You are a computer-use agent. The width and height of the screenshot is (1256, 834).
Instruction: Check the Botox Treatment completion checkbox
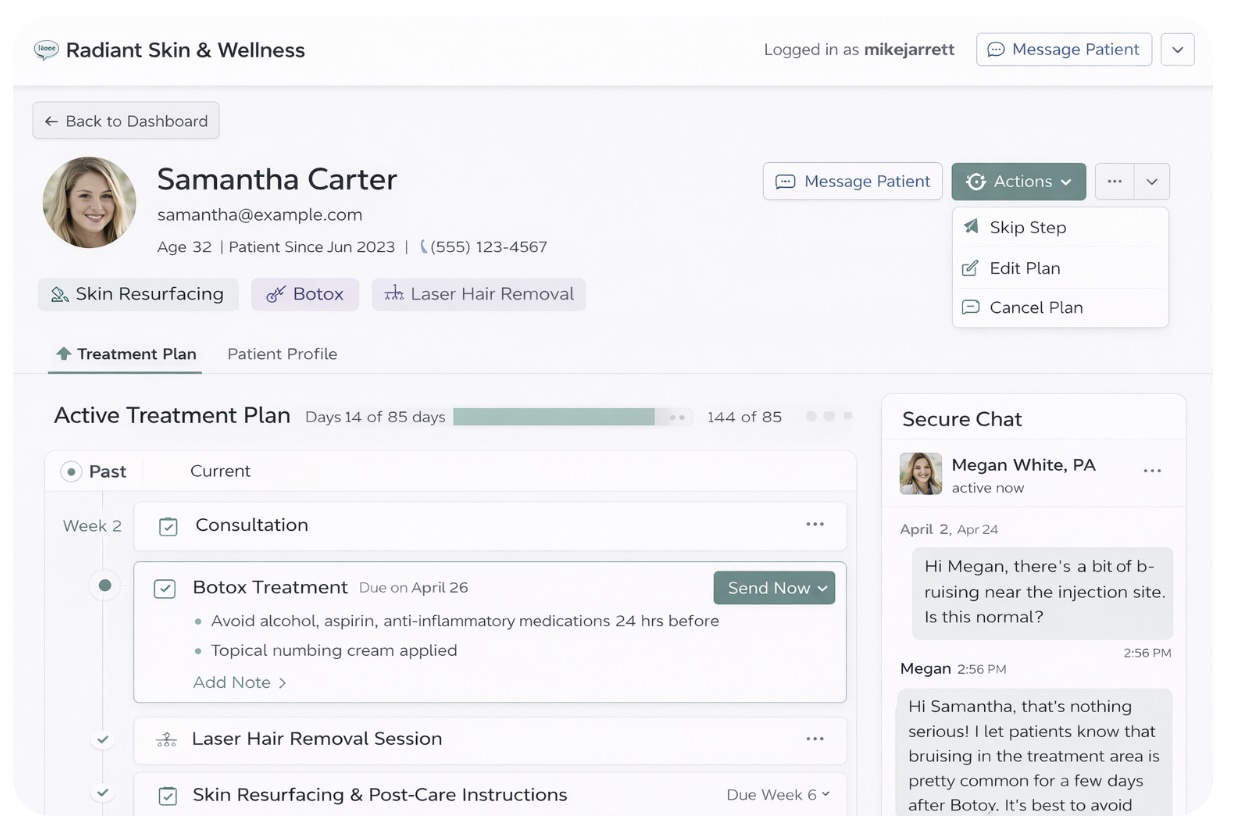point(167,587)
